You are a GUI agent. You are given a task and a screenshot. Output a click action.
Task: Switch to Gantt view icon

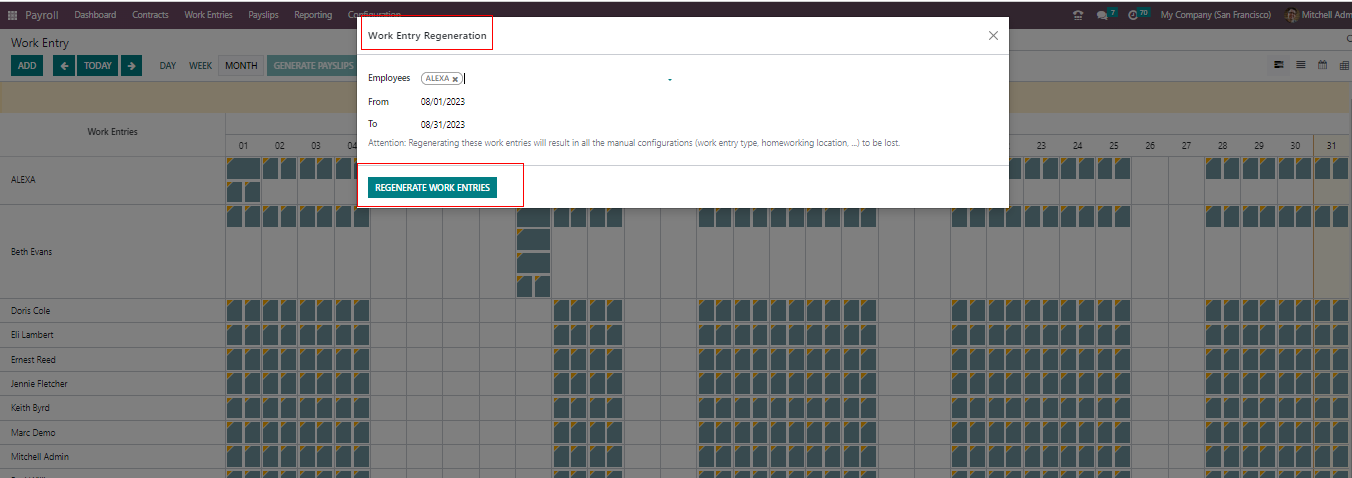click(1278, 65)
